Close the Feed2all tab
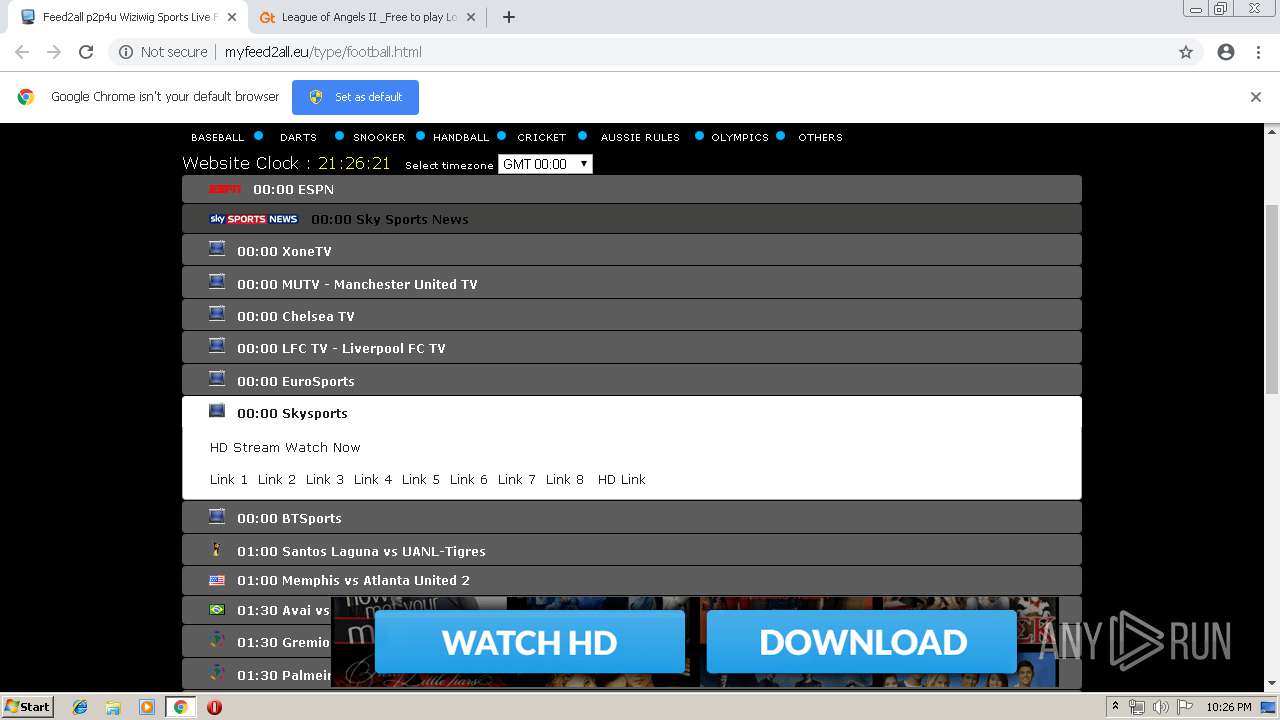This screenshot has height=720, width=1280. pos(232,17)
